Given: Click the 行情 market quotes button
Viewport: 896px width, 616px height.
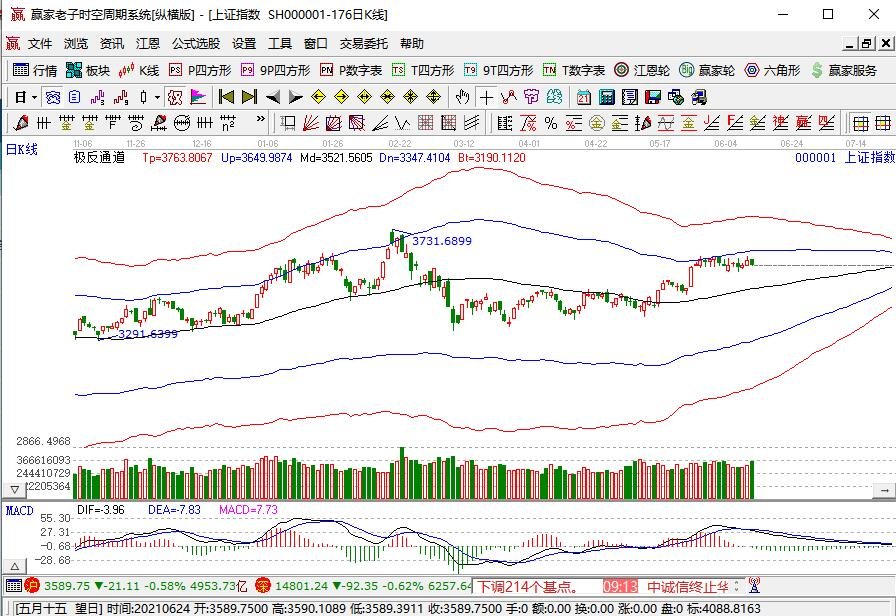Looking at the screenshot, I should tap(34, 70).
